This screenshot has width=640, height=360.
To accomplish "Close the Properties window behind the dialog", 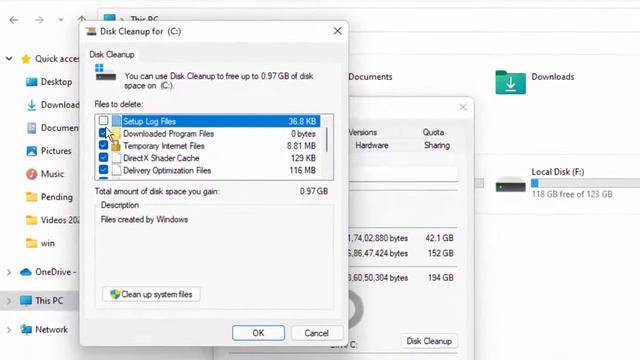I will pyautogui.click(x=463, y=107).
